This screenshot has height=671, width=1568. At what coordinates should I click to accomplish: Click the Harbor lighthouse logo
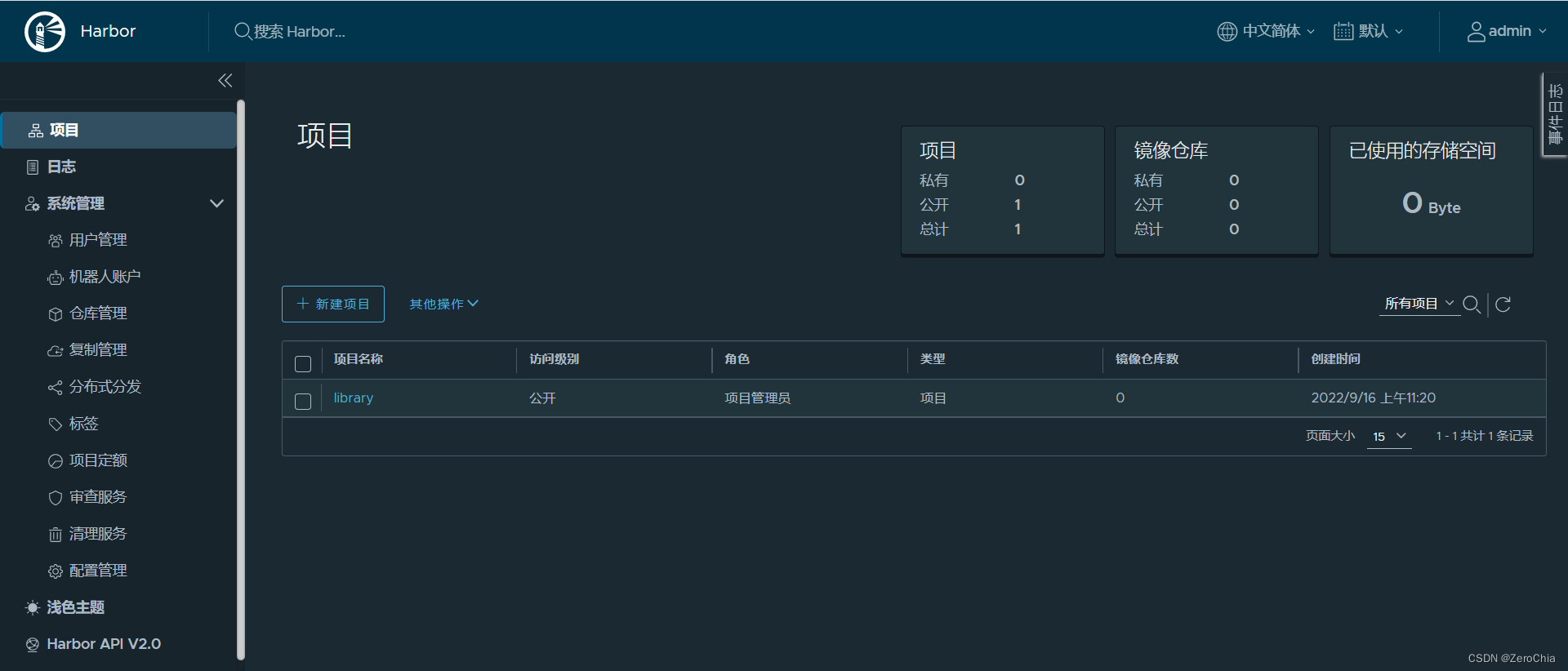click(x=45, y=32)
